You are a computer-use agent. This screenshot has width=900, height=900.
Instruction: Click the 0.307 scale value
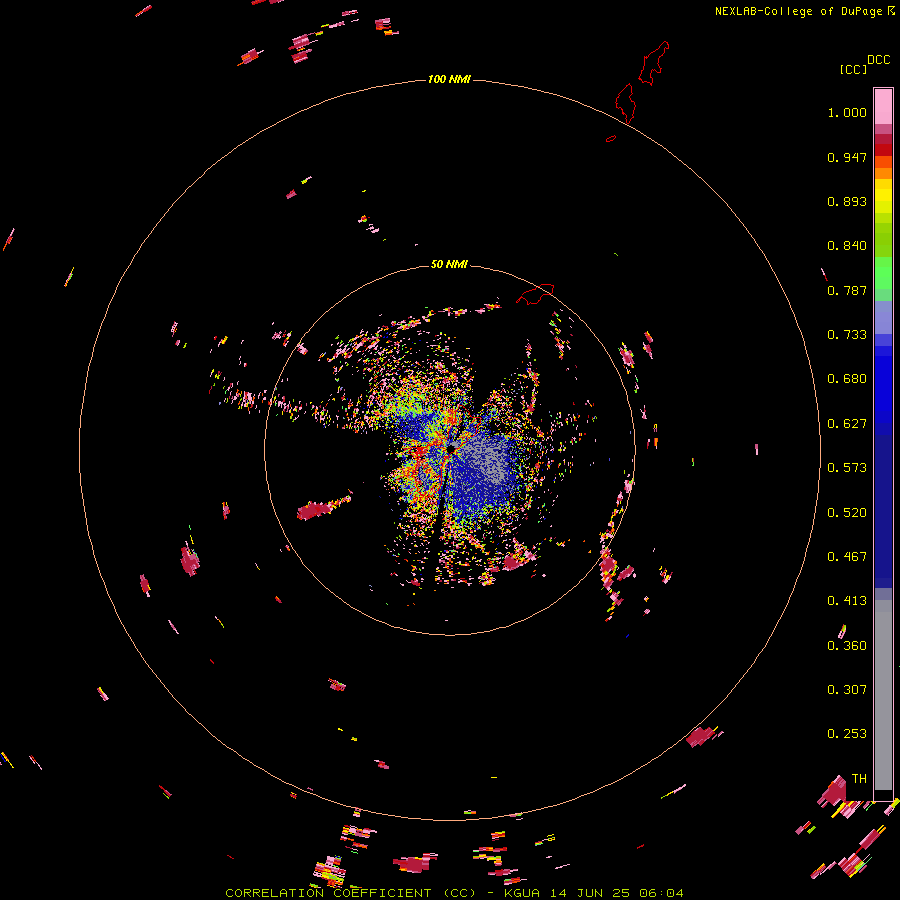(x=847, y=690)
